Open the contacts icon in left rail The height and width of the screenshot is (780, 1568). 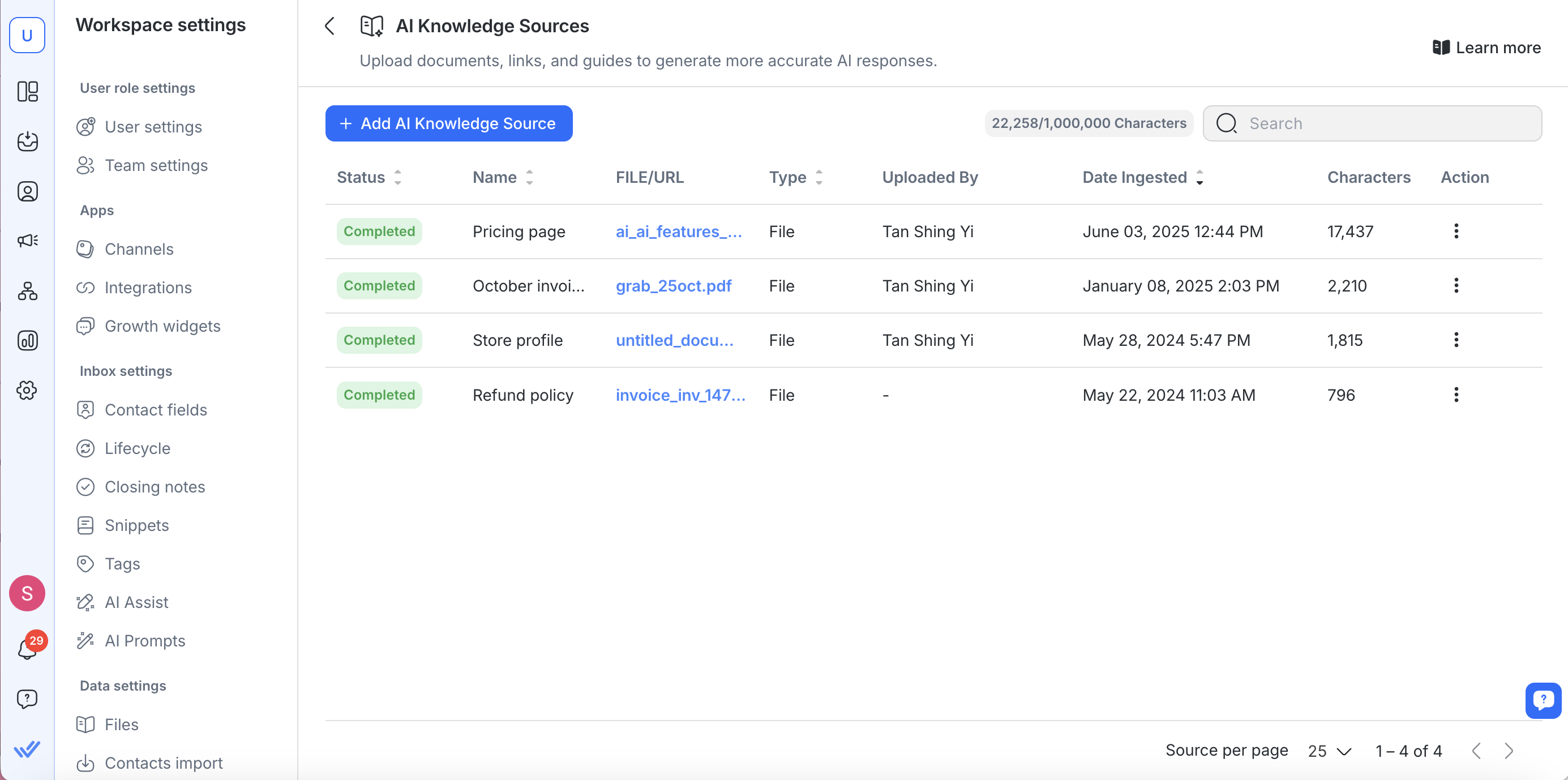pyautogui.click(x=27, y=191)
